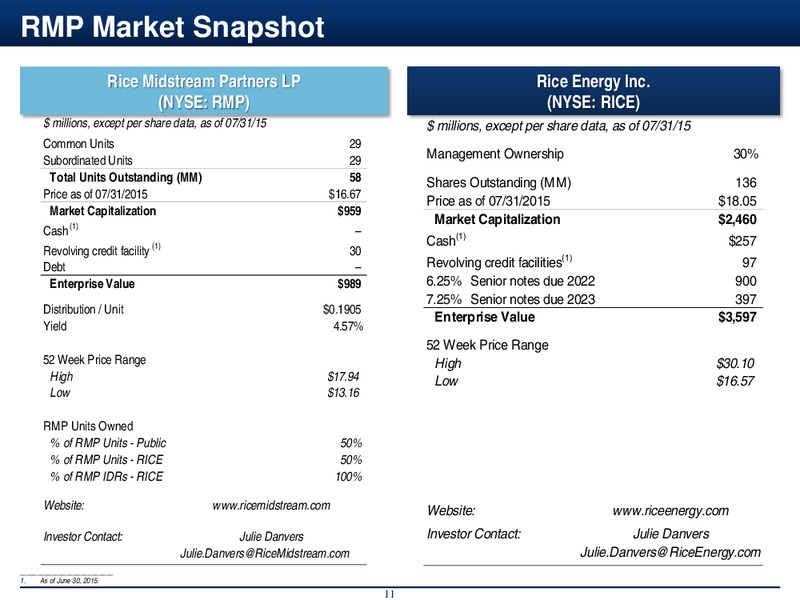The height and width of the screenshot is (600, 800).
Task: Select the Common Units label
Action: pos(79,144)
